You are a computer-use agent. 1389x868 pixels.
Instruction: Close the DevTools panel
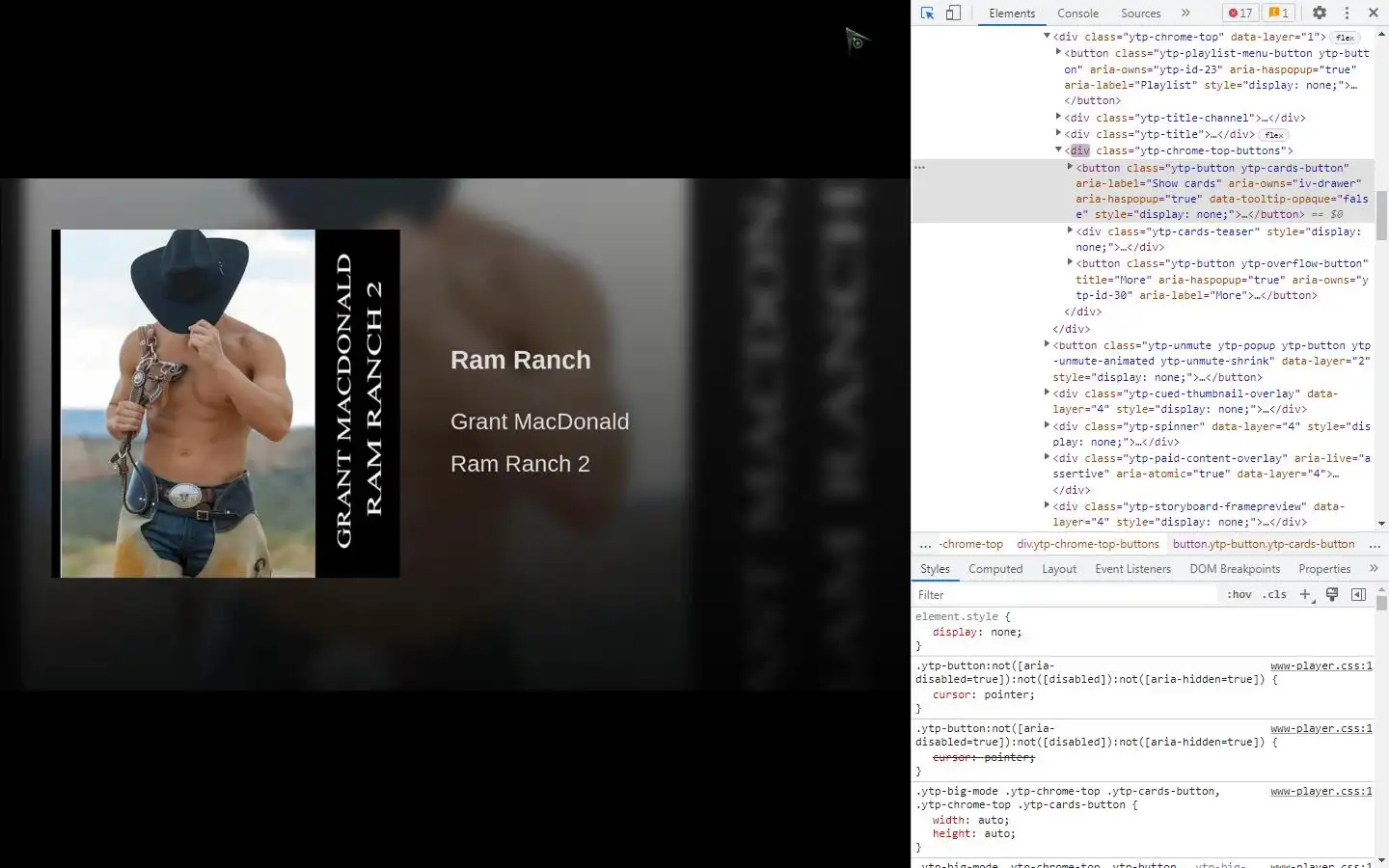(x=1374, y=13)
